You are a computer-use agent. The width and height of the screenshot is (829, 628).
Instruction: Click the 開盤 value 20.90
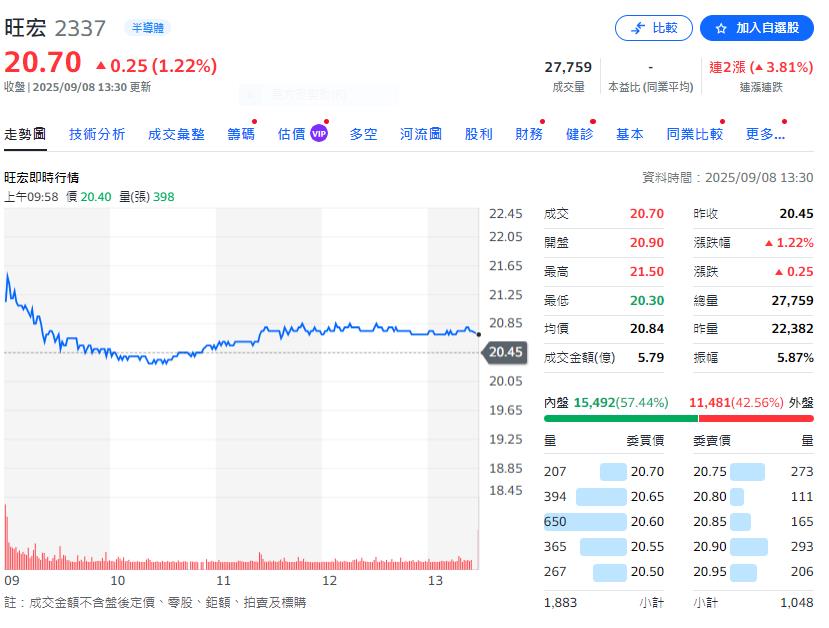647,243
